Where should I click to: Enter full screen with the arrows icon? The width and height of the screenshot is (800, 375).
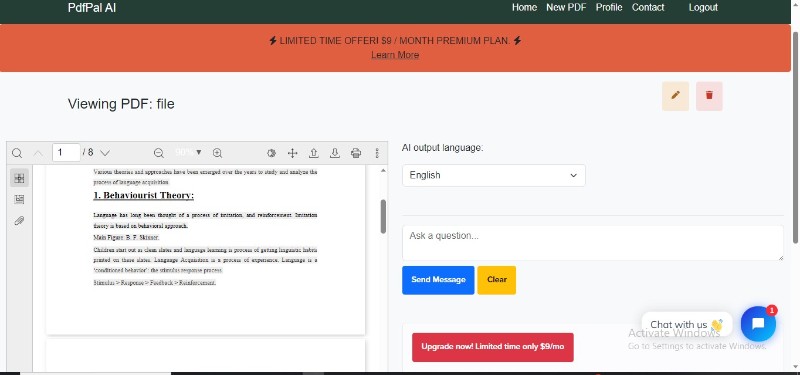pyautogui.click(x=292, y=153)
